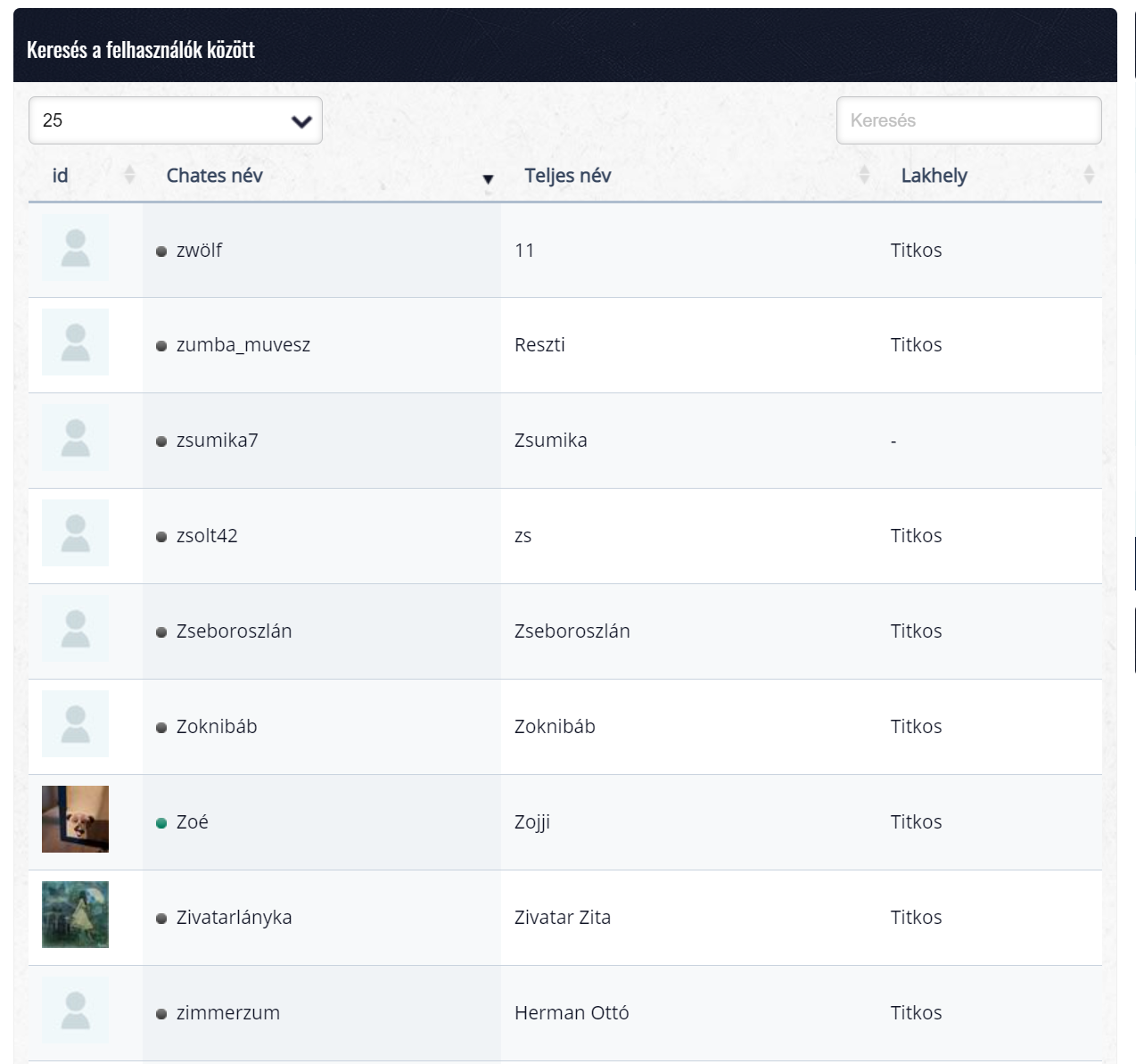The image size is (1136, 1064).
Task: Sort the table by Lakhely header
Action: point(934,176)
